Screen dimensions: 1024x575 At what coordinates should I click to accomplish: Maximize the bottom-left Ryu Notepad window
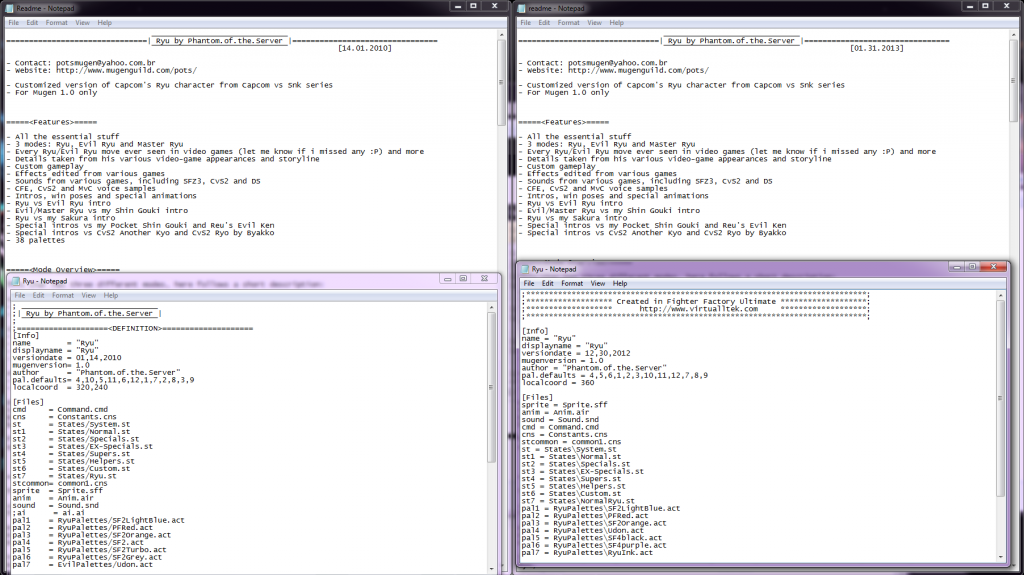click(463, 278)
